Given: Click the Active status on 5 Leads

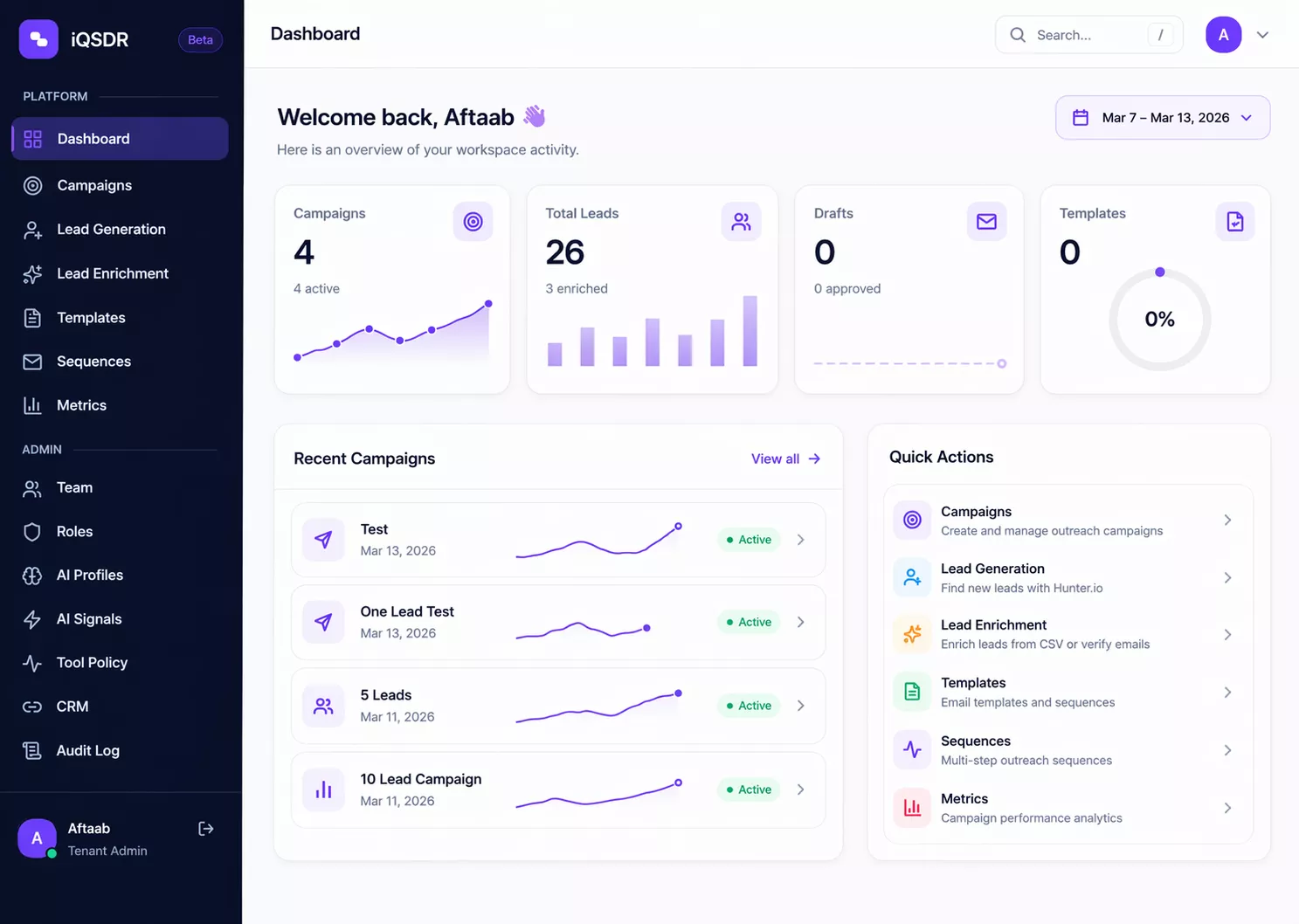Looking at the screenshot, I should point(749,706).
